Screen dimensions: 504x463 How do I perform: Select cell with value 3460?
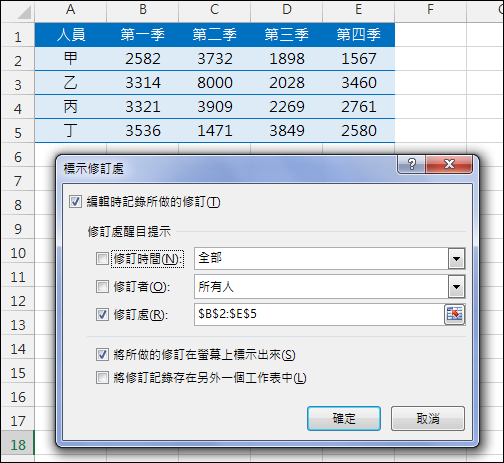tap(359, 83)
